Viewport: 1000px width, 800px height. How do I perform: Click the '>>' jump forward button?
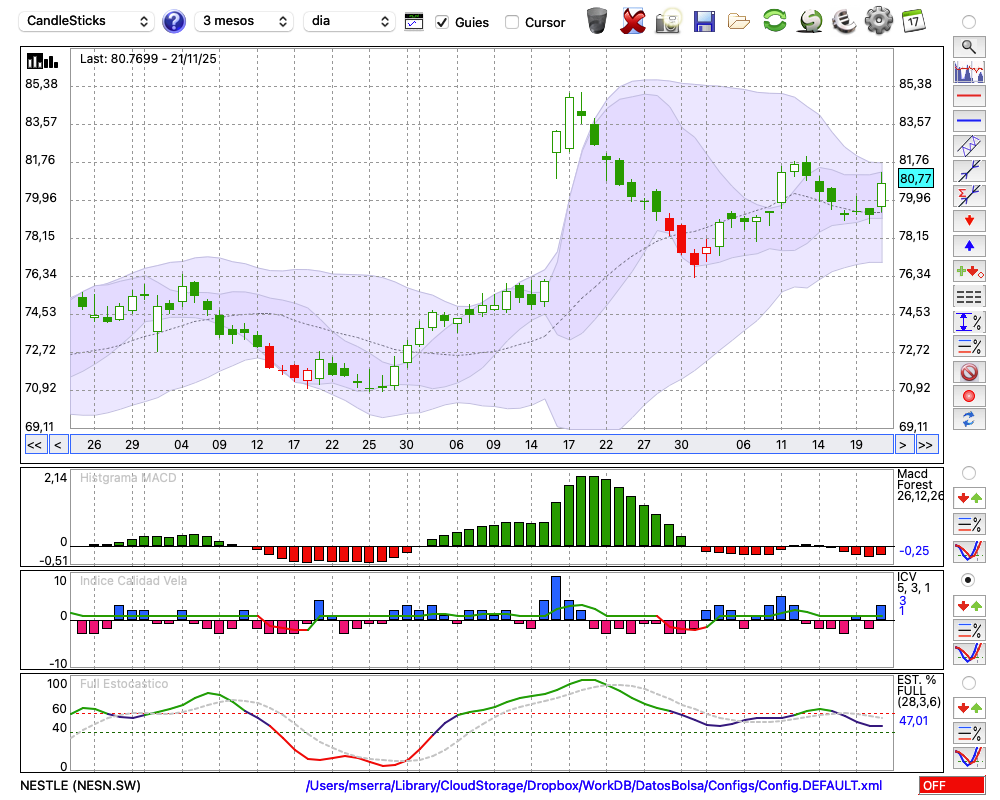pos(926,444)
